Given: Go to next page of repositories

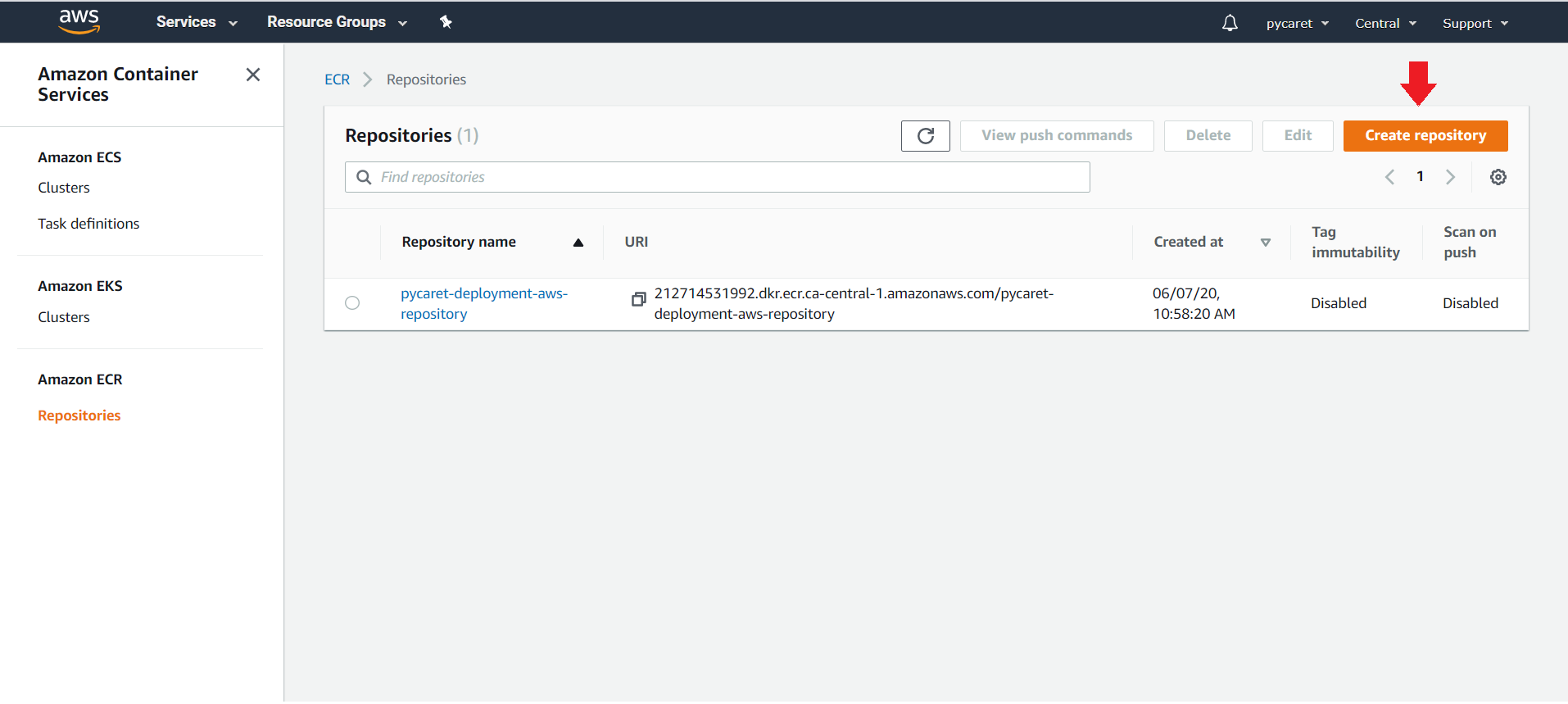Looking at the screenshot, I should point(1450,177).
